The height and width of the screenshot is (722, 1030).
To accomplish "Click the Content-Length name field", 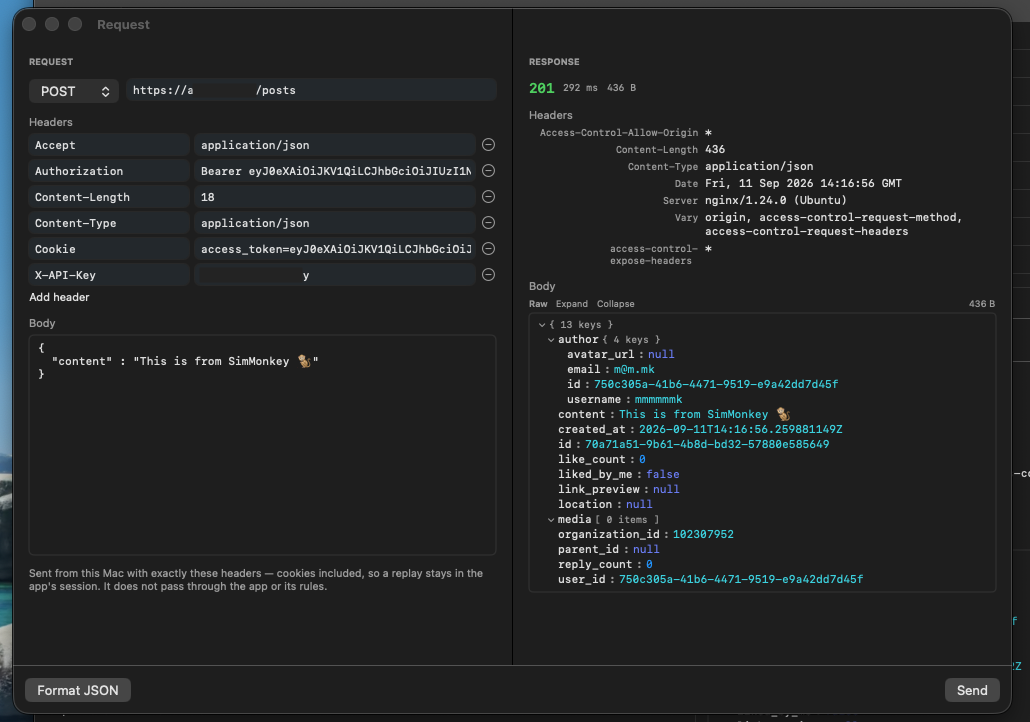I will click(109, 196).
